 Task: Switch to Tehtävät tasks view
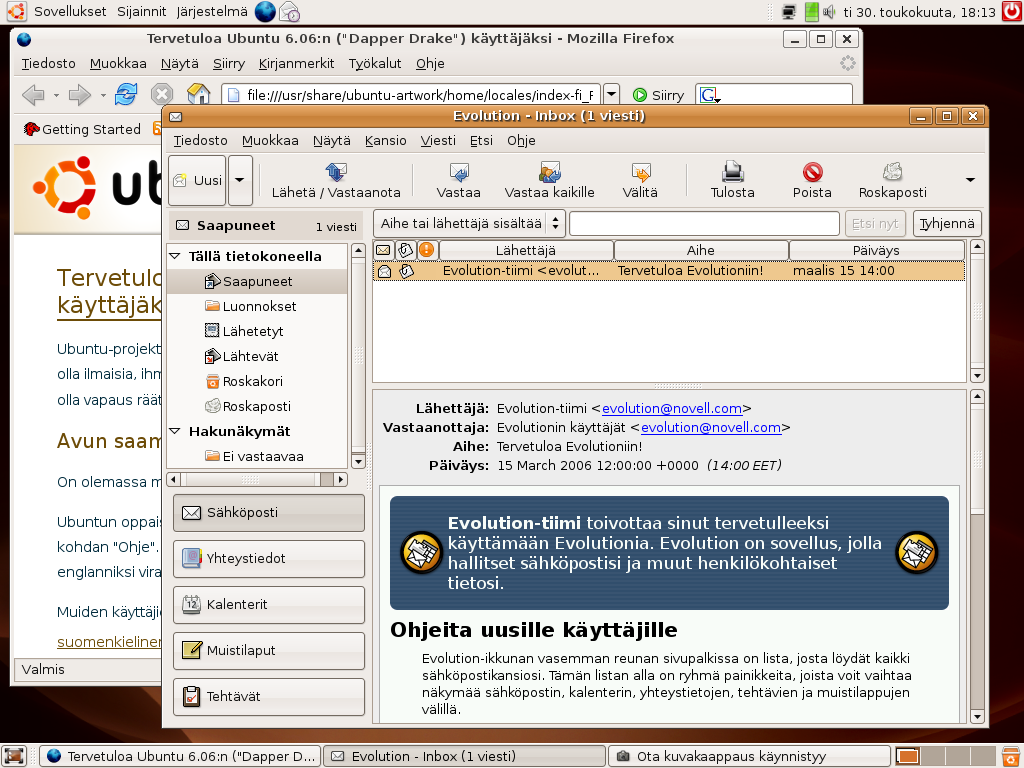(268, 696)
